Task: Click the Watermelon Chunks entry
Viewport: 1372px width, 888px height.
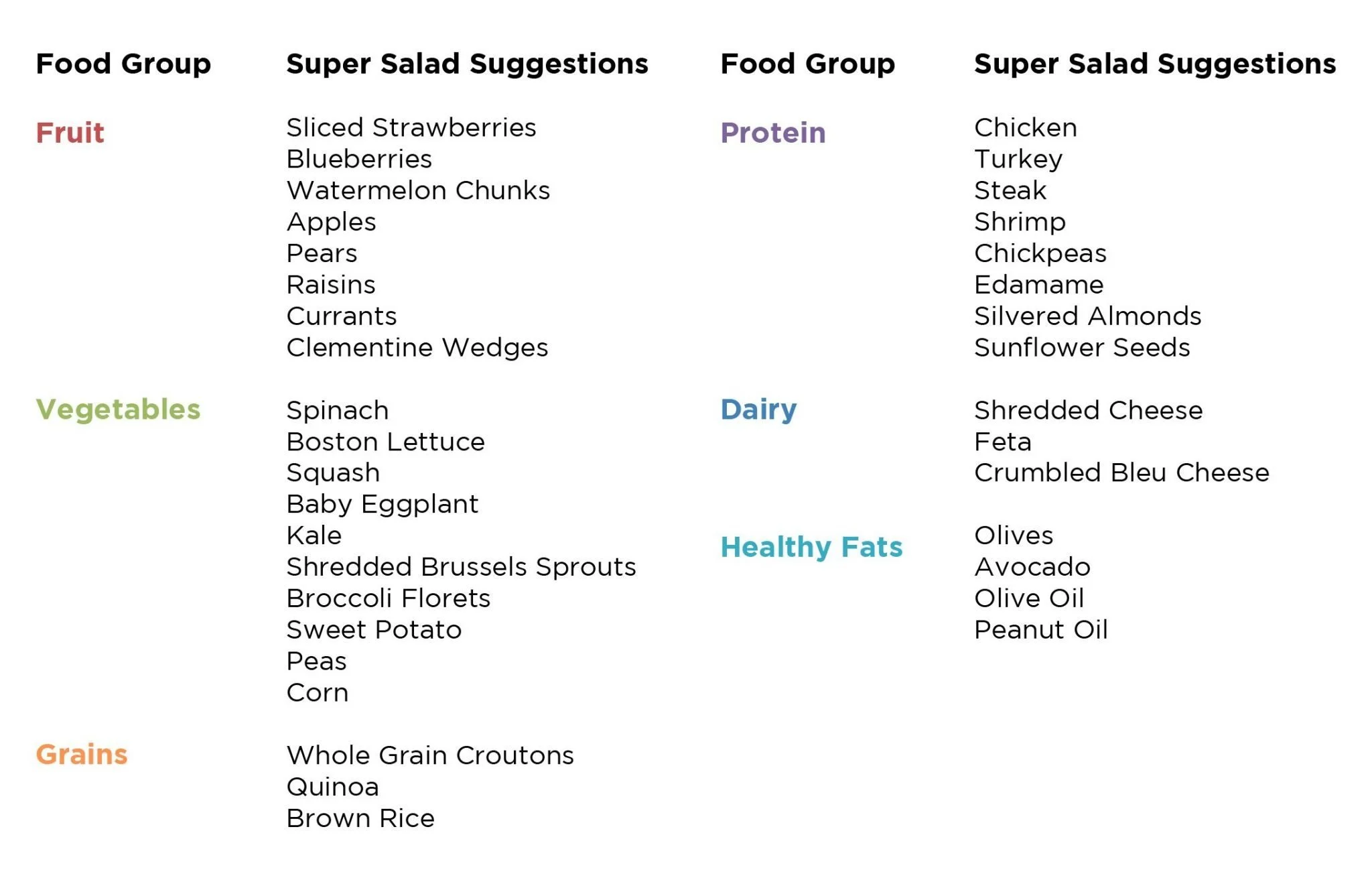Action: pyautogui.click(x=418, y=190)
